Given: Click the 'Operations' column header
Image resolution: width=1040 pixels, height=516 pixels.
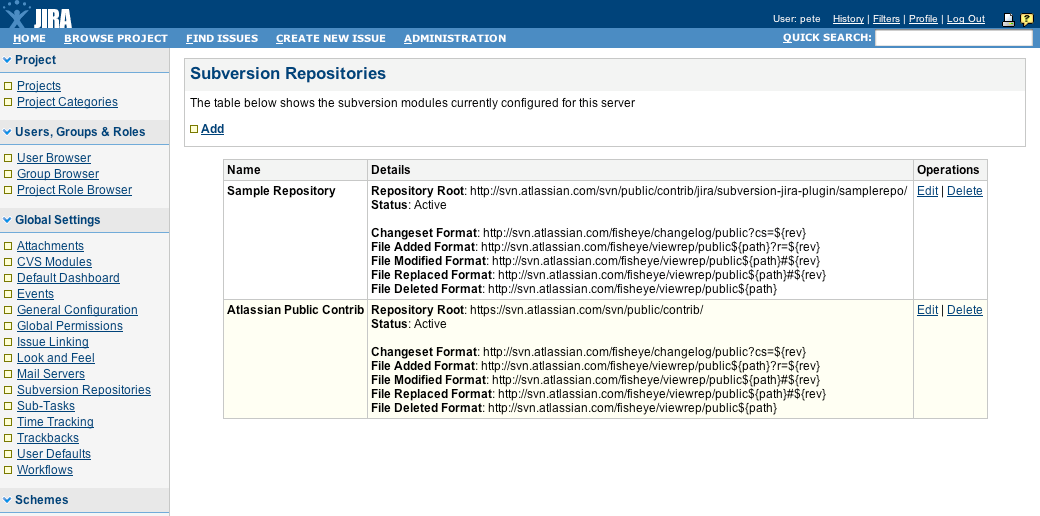Looking at the screenshot, I should [x=948, y=170].
